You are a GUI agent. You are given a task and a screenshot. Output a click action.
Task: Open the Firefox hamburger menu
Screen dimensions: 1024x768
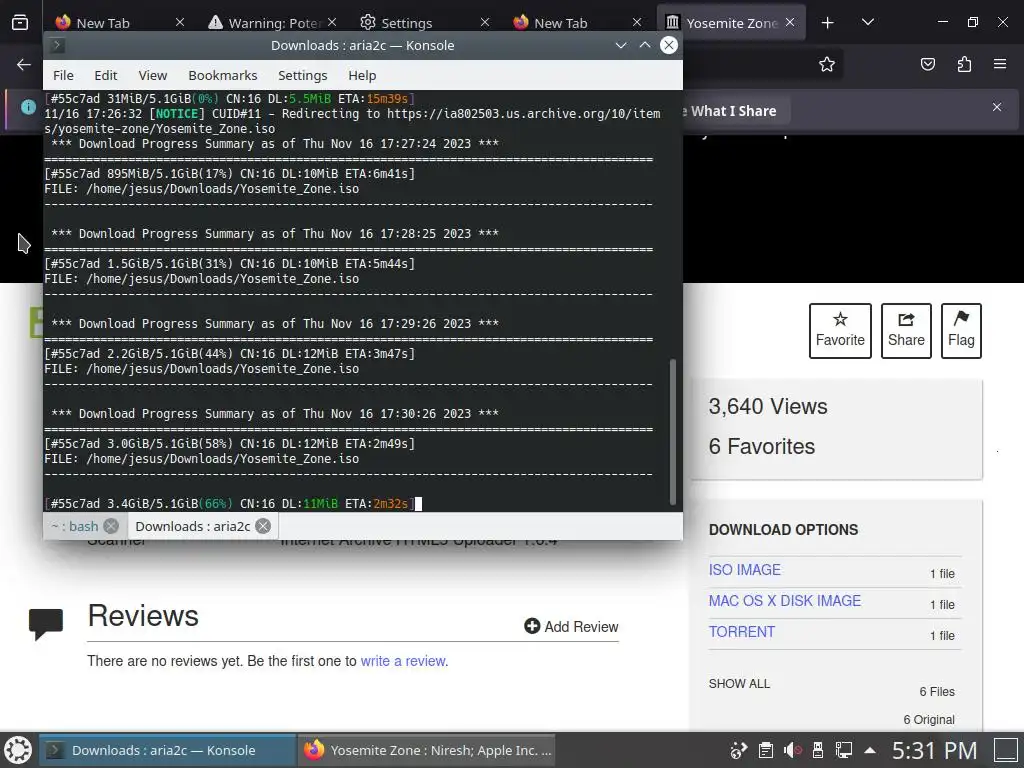(x=1000, y=64)
